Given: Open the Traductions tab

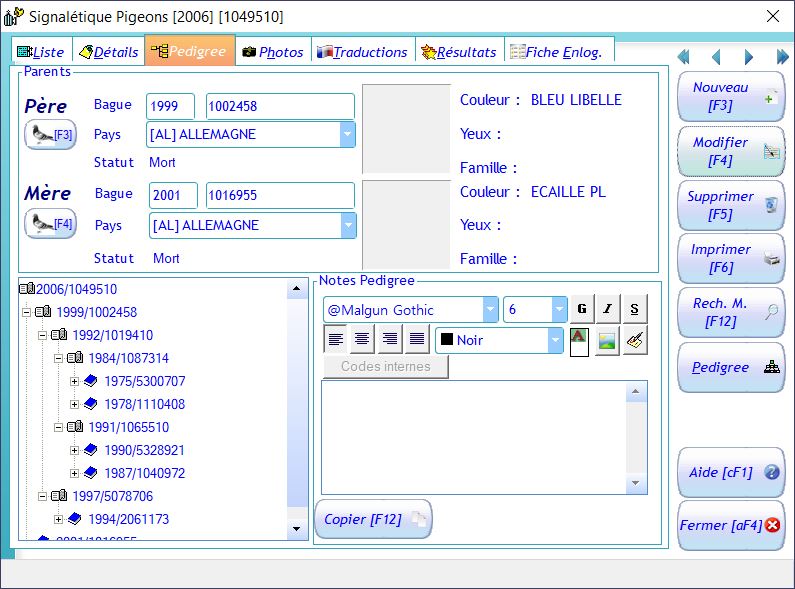Looking at the screenshot, I should coord(363,52).
